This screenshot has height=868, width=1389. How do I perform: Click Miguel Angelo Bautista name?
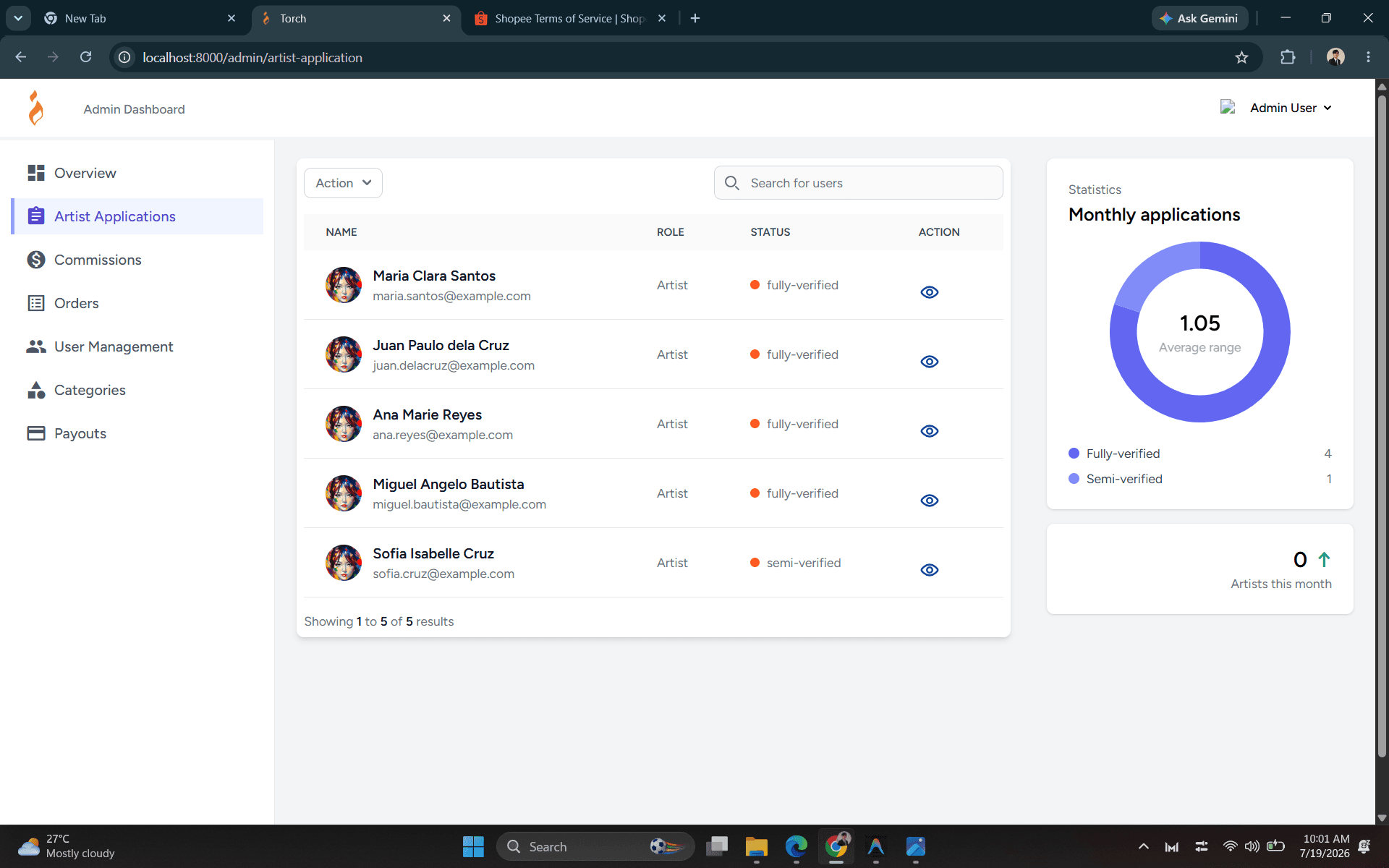pos(449,484)
